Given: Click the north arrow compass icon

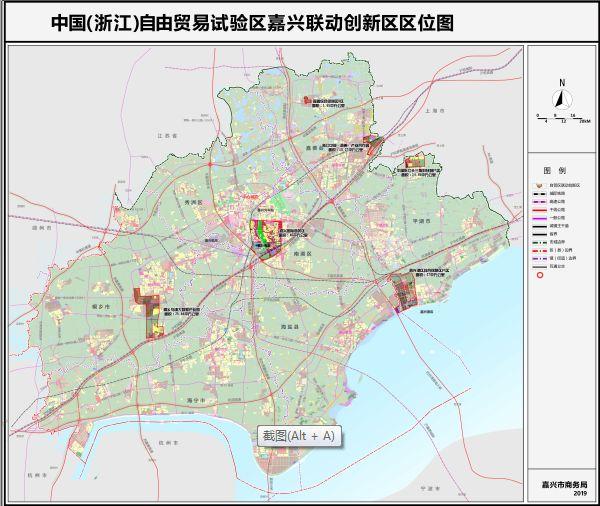Looking at the screenshot, I should 561,97.
